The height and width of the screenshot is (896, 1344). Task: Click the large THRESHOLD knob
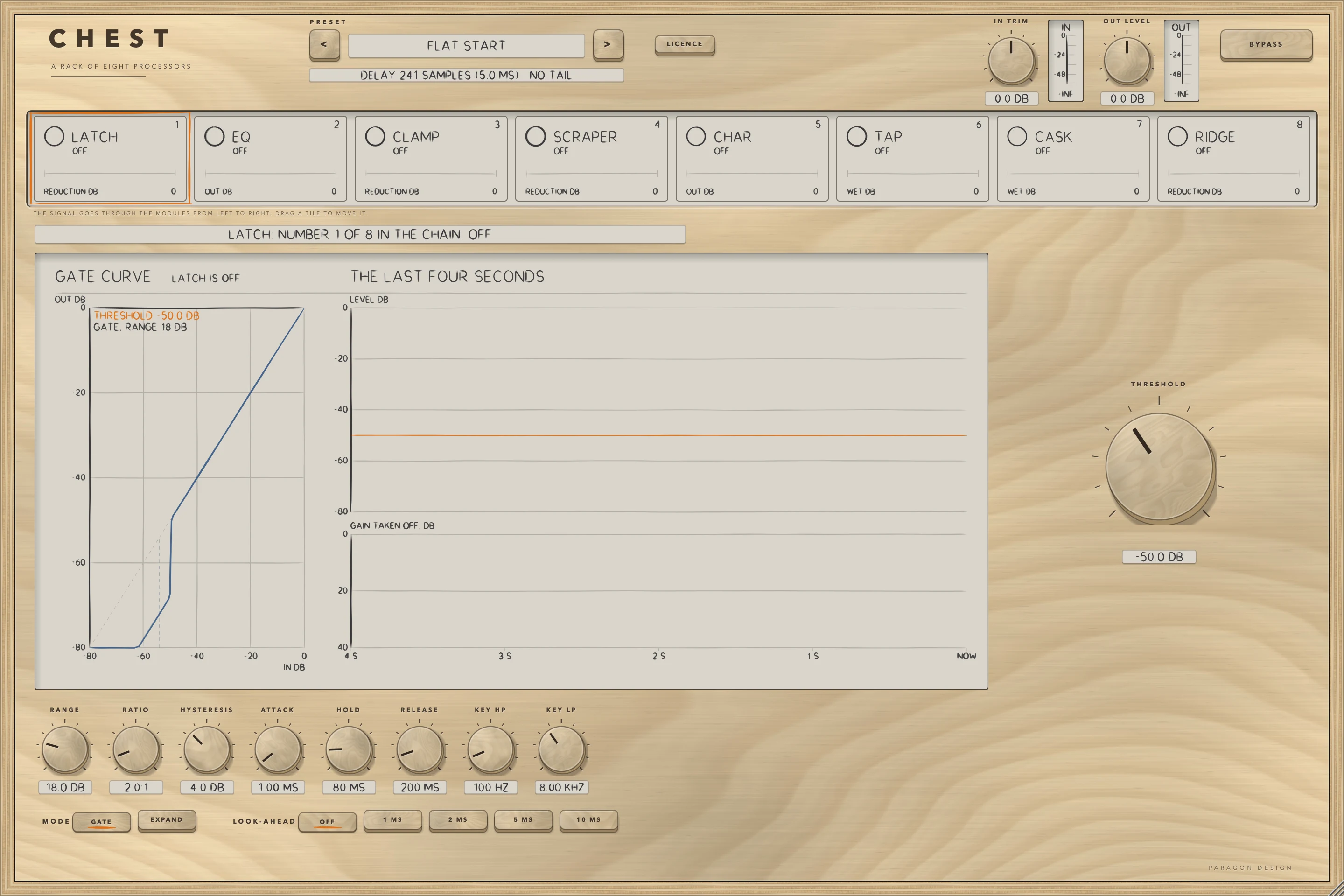click(1159, 467)
